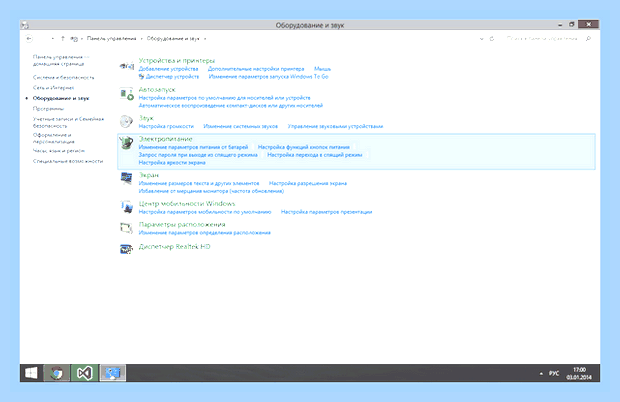Image resolution: width=620 pixels, height=402 pixels.
Task: Open the Электропитание heading
Action: click(x=165, y=139)
